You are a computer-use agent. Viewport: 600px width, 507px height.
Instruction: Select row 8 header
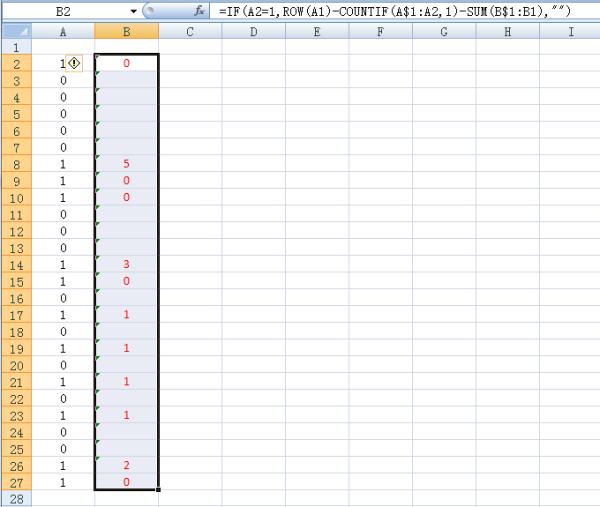coord(16,164)
